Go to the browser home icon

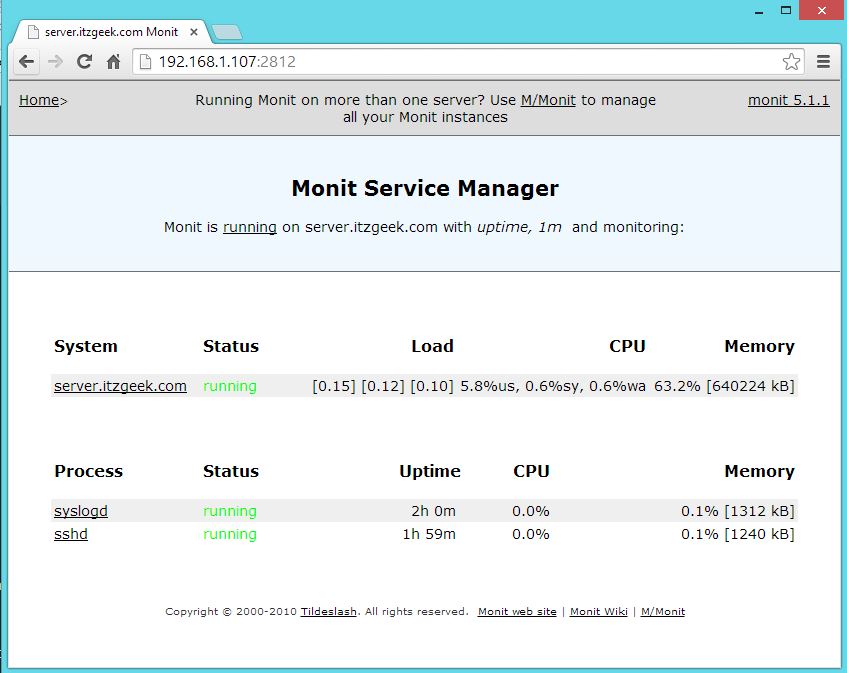[x=113, y=62]
